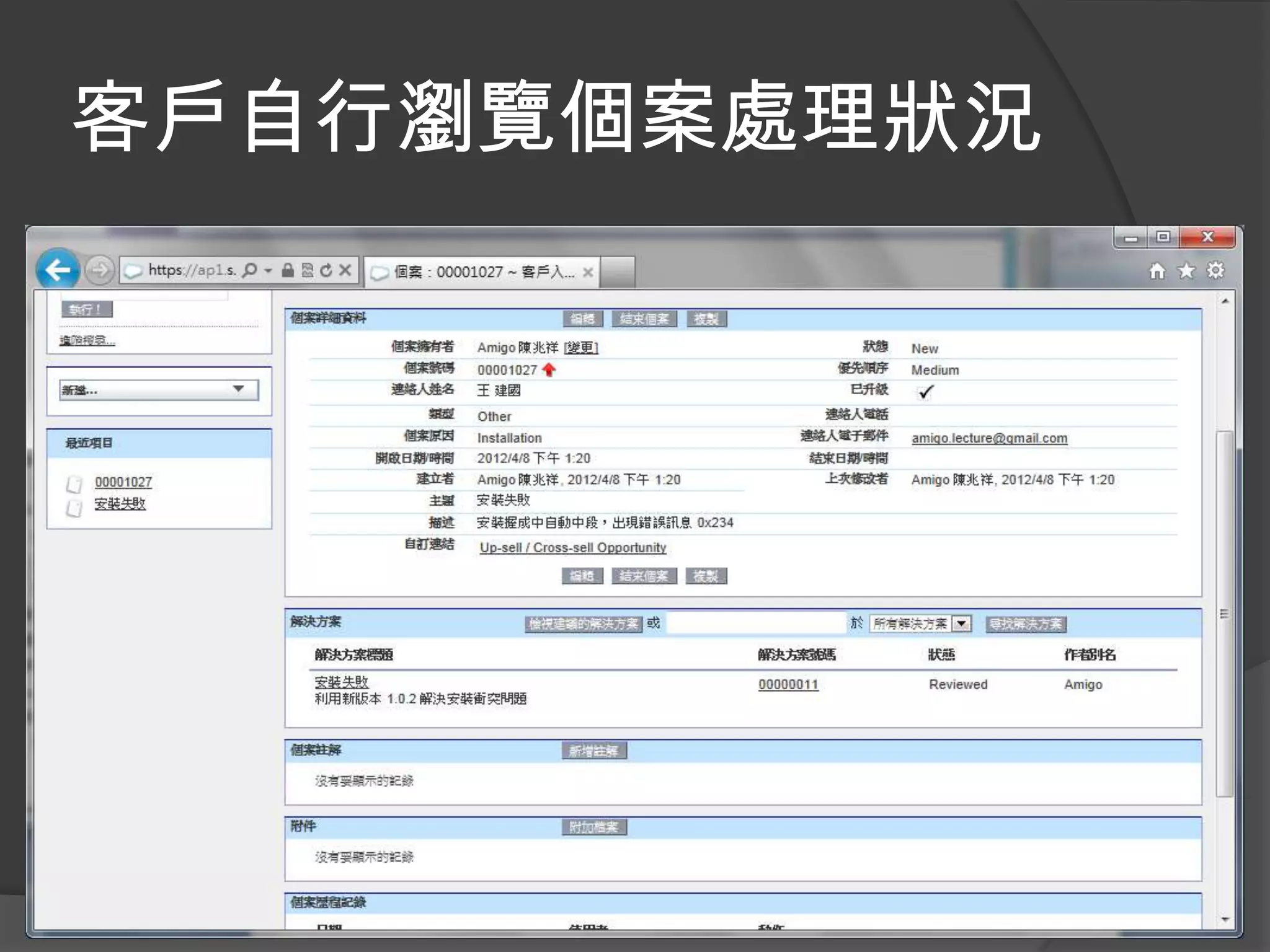Toggle the 已升級 escalated checkmark
Image resolution: width=1270 pixels, height=952 pixels.
[x=925, y=392]
